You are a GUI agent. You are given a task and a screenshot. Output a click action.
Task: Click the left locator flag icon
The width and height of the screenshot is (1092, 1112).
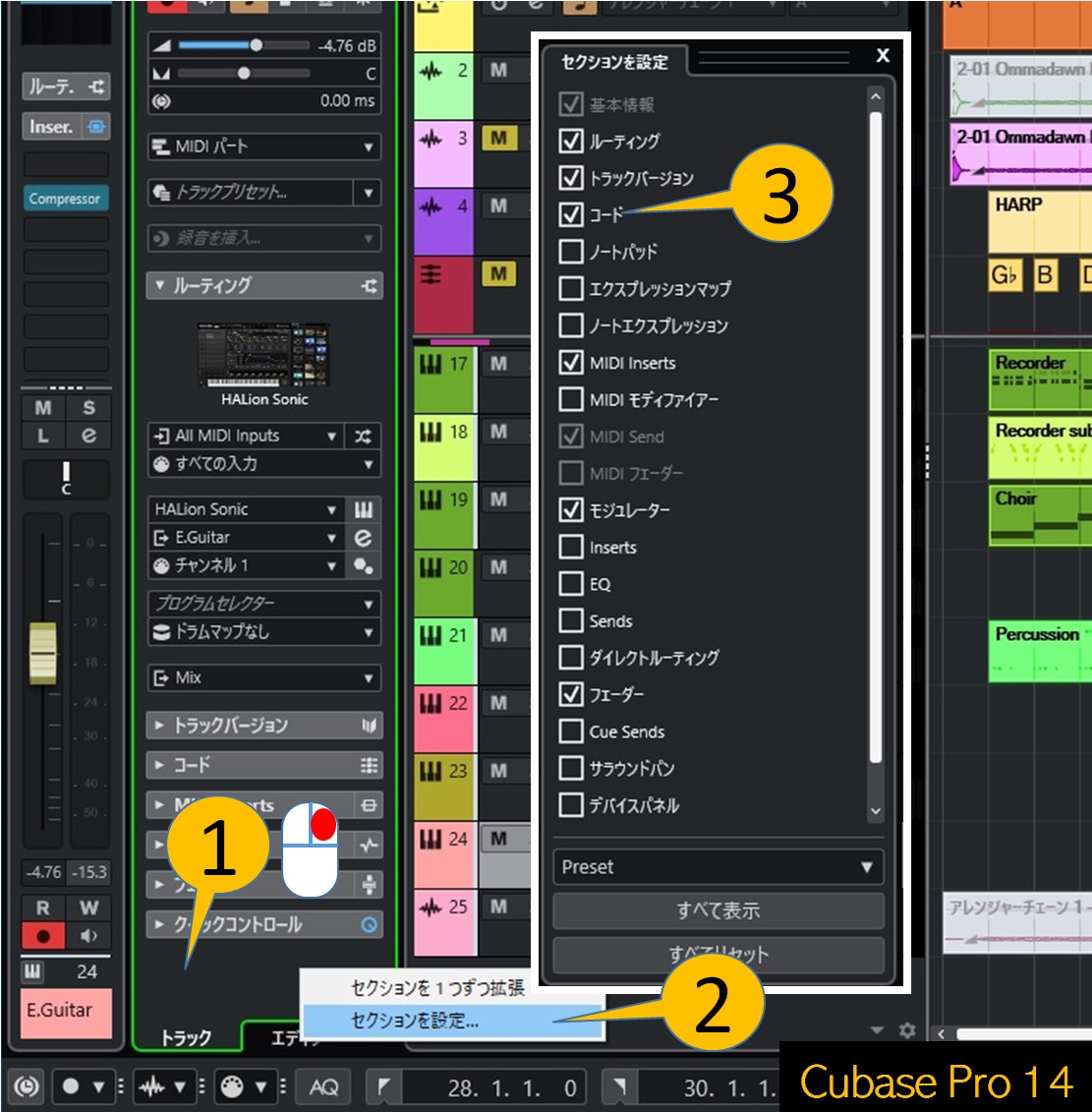point(383,1086)
